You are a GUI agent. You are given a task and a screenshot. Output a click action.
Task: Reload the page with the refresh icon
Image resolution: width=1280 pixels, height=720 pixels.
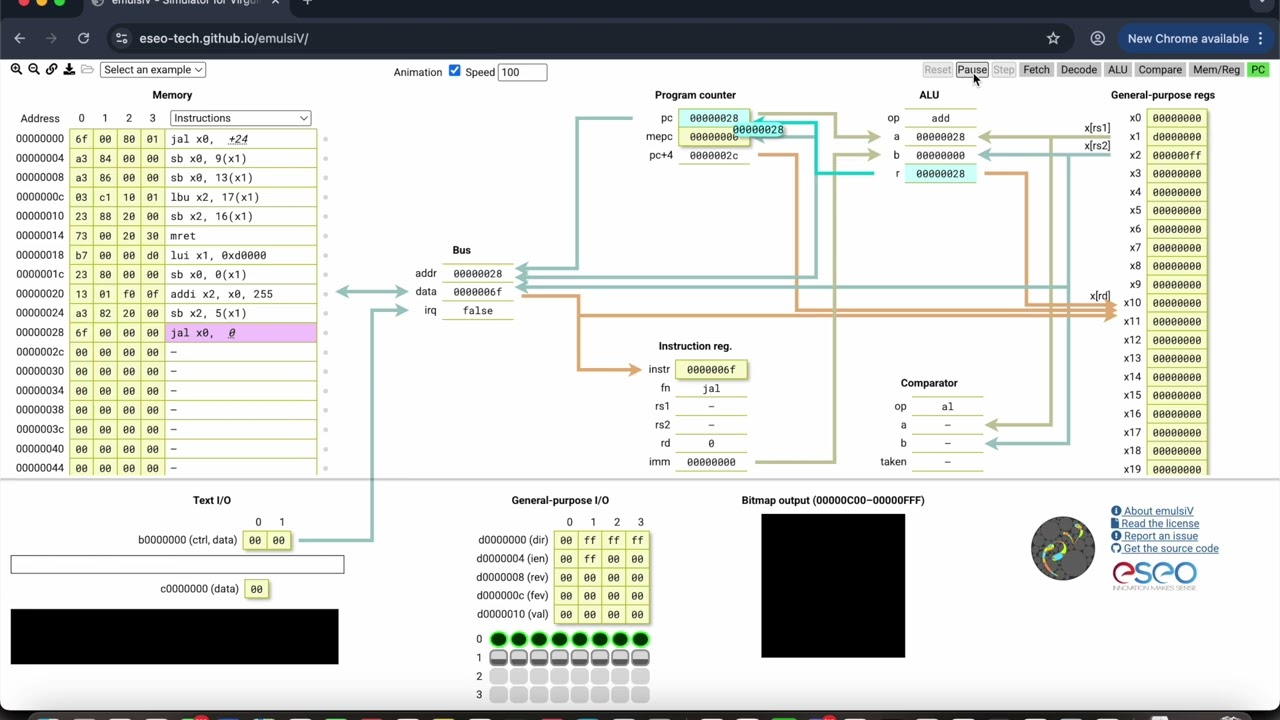[x=84, y=38]
